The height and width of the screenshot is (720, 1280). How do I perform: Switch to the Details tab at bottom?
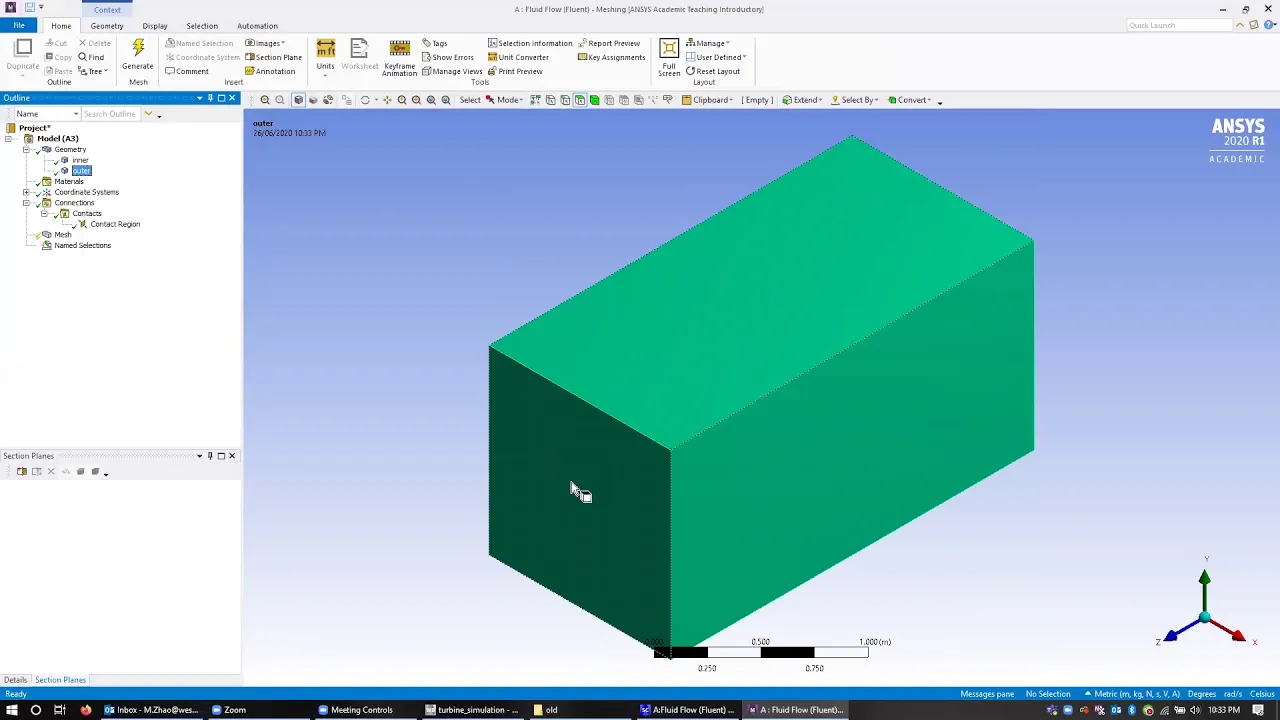[x=15, y=680]
